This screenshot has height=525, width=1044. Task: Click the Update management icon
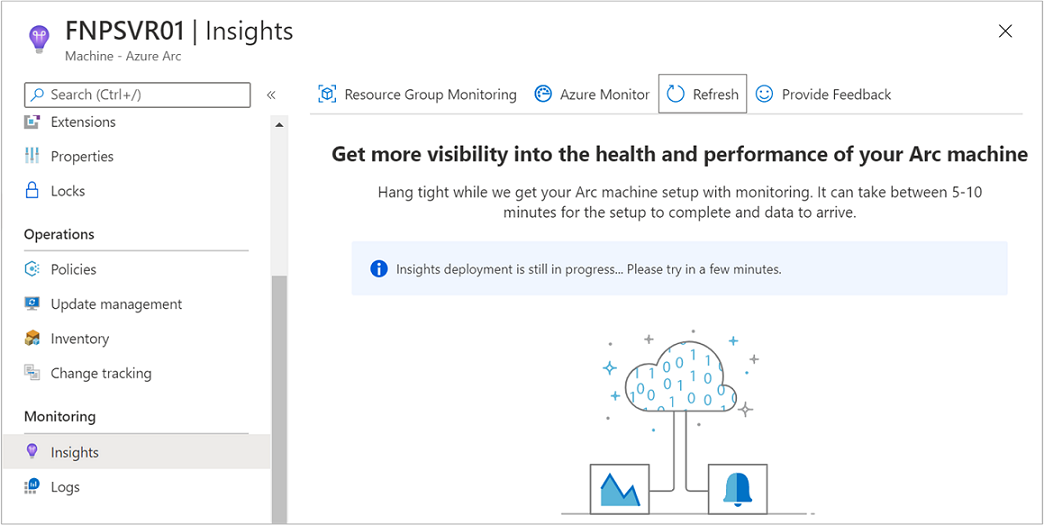coord(32,304)
